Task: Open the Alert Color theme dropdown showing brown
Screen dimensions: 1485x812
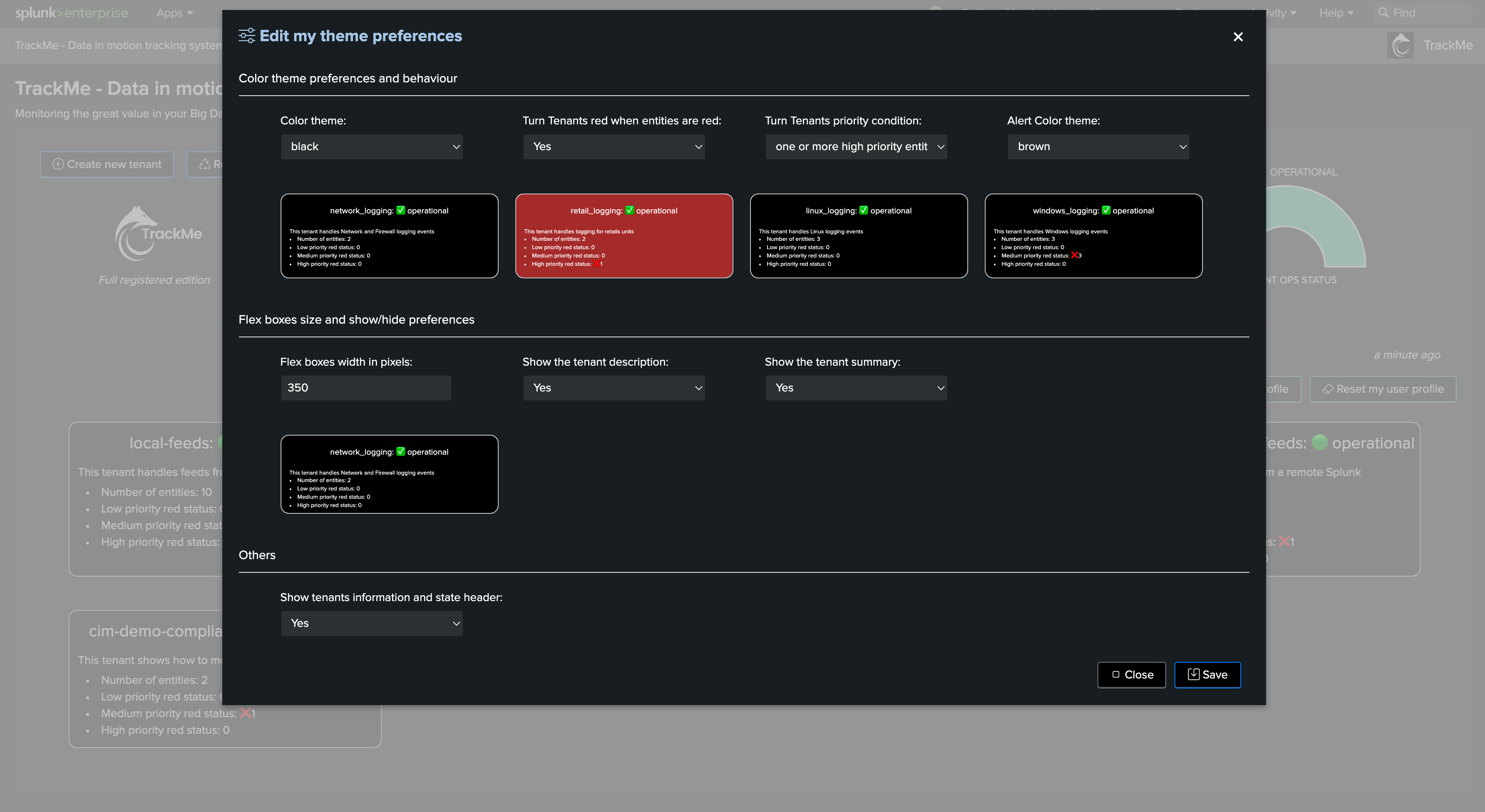Action: click(1098, 146)
